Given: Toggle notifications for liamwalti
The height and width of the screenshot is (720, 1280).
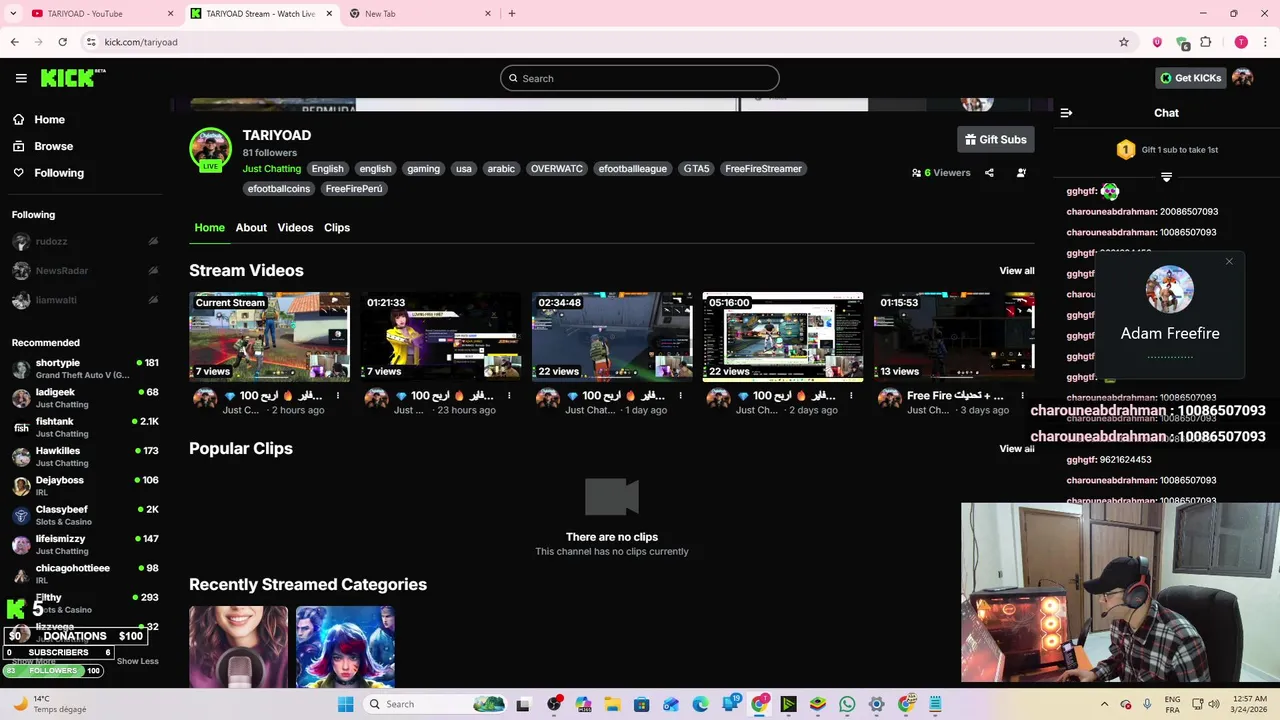Looking at the screenshot, I should (153, 300).
